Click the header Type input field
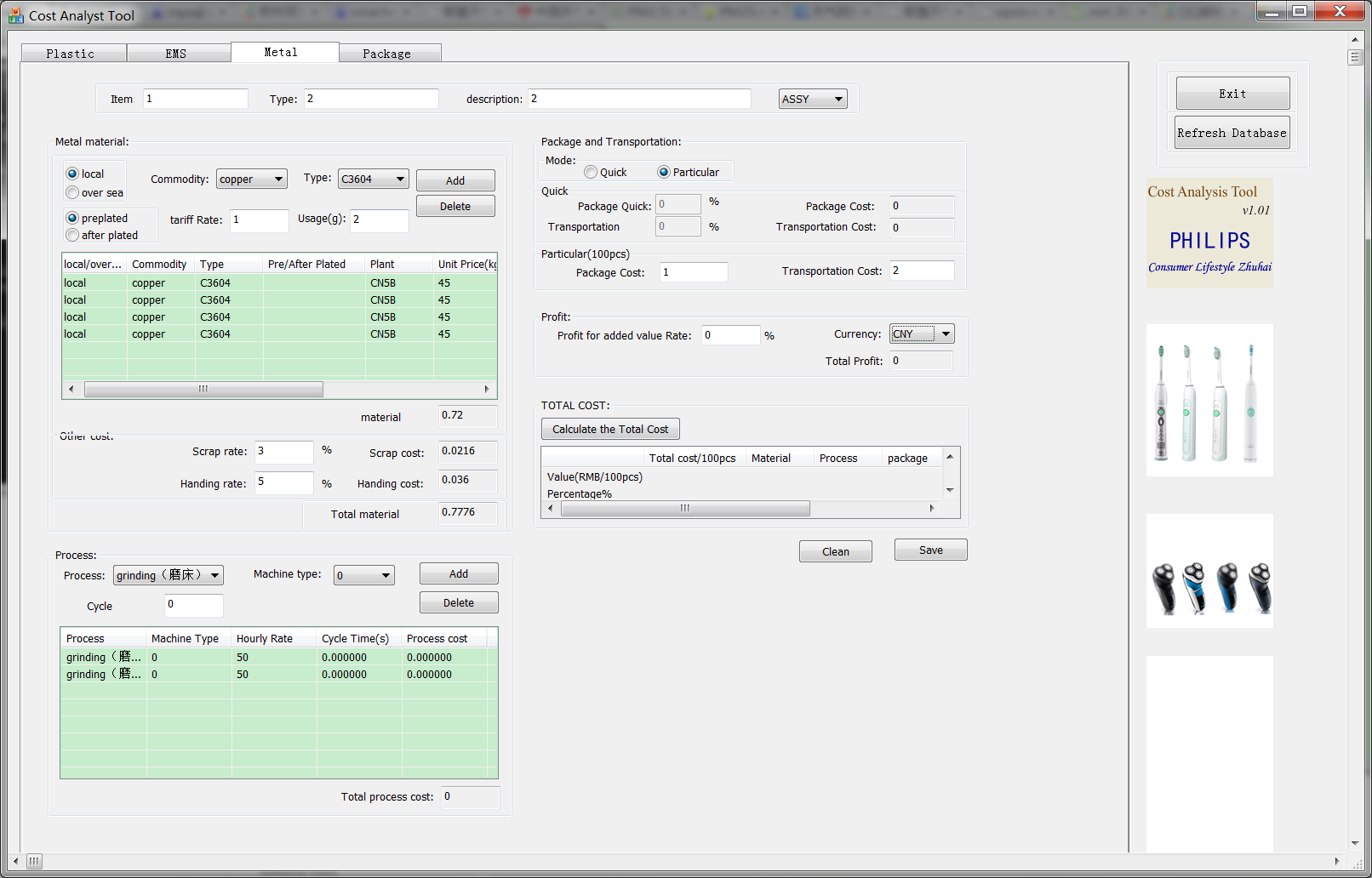 pyautogui.click(x=371, y=99)
